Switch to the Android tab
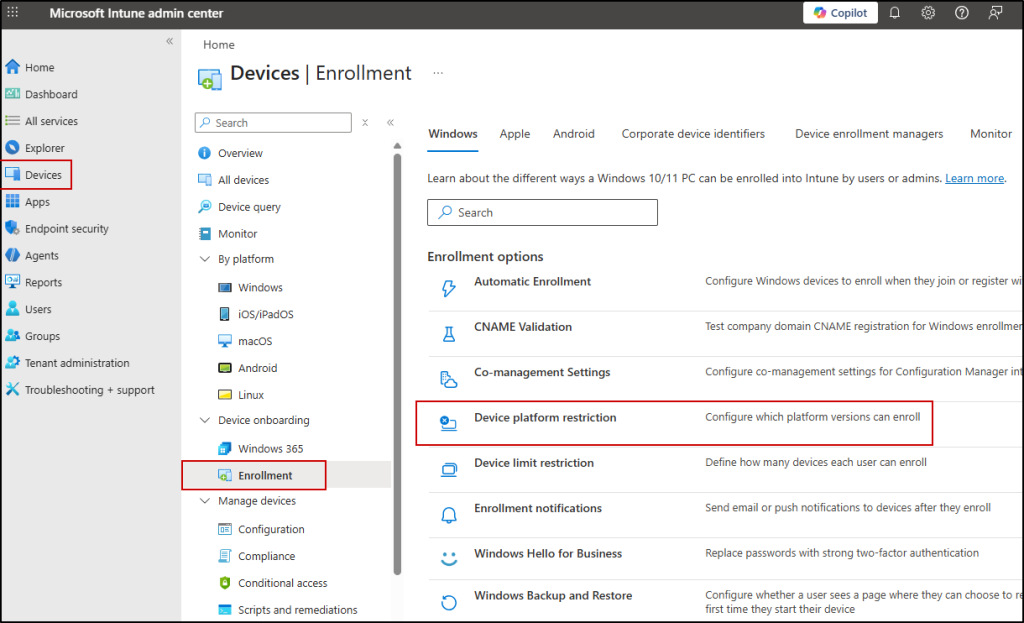Viewport: 1024px width, 623px height. tap(573, 134)
